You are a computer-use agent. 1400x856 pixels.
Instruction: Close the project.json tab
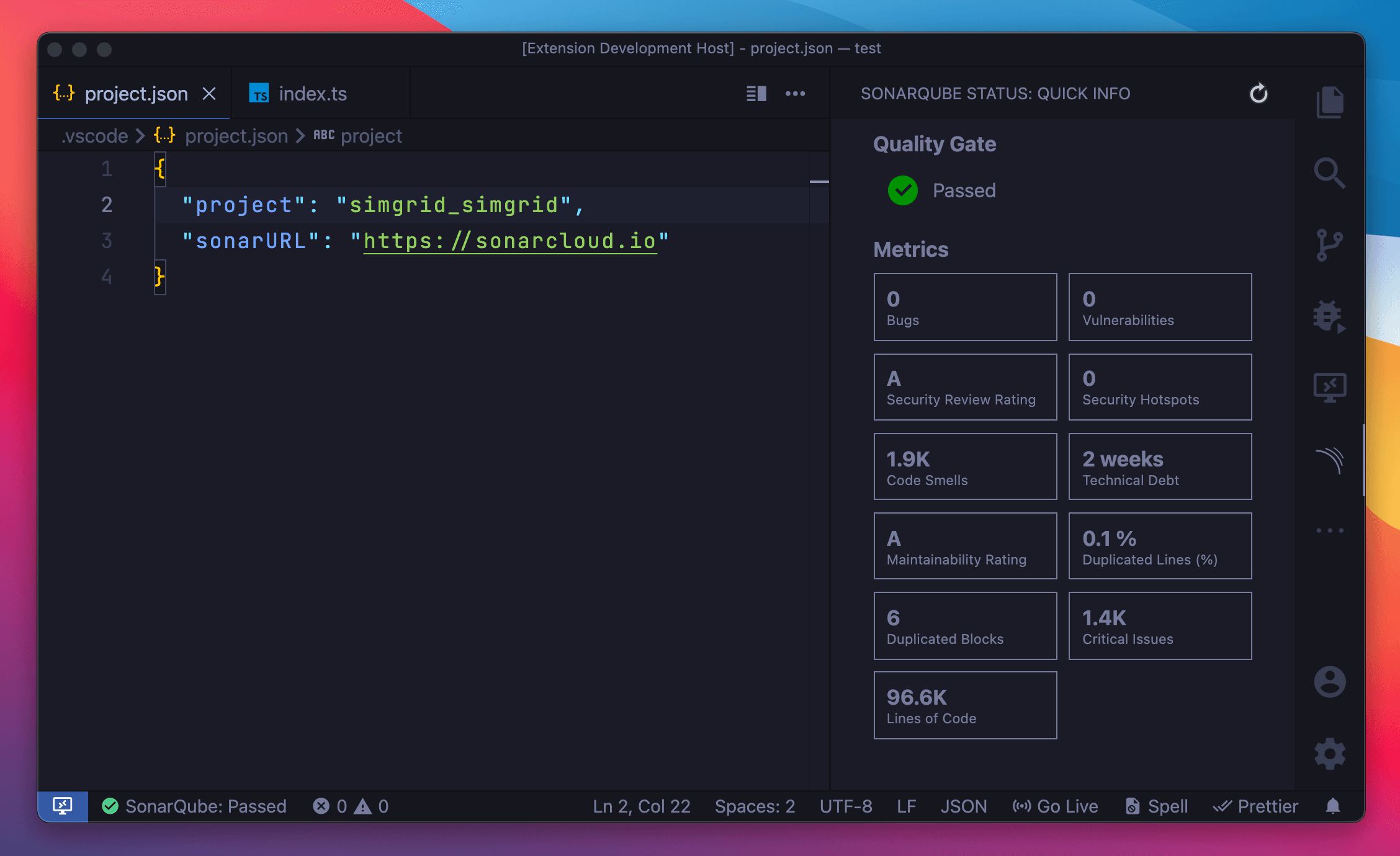209,94
